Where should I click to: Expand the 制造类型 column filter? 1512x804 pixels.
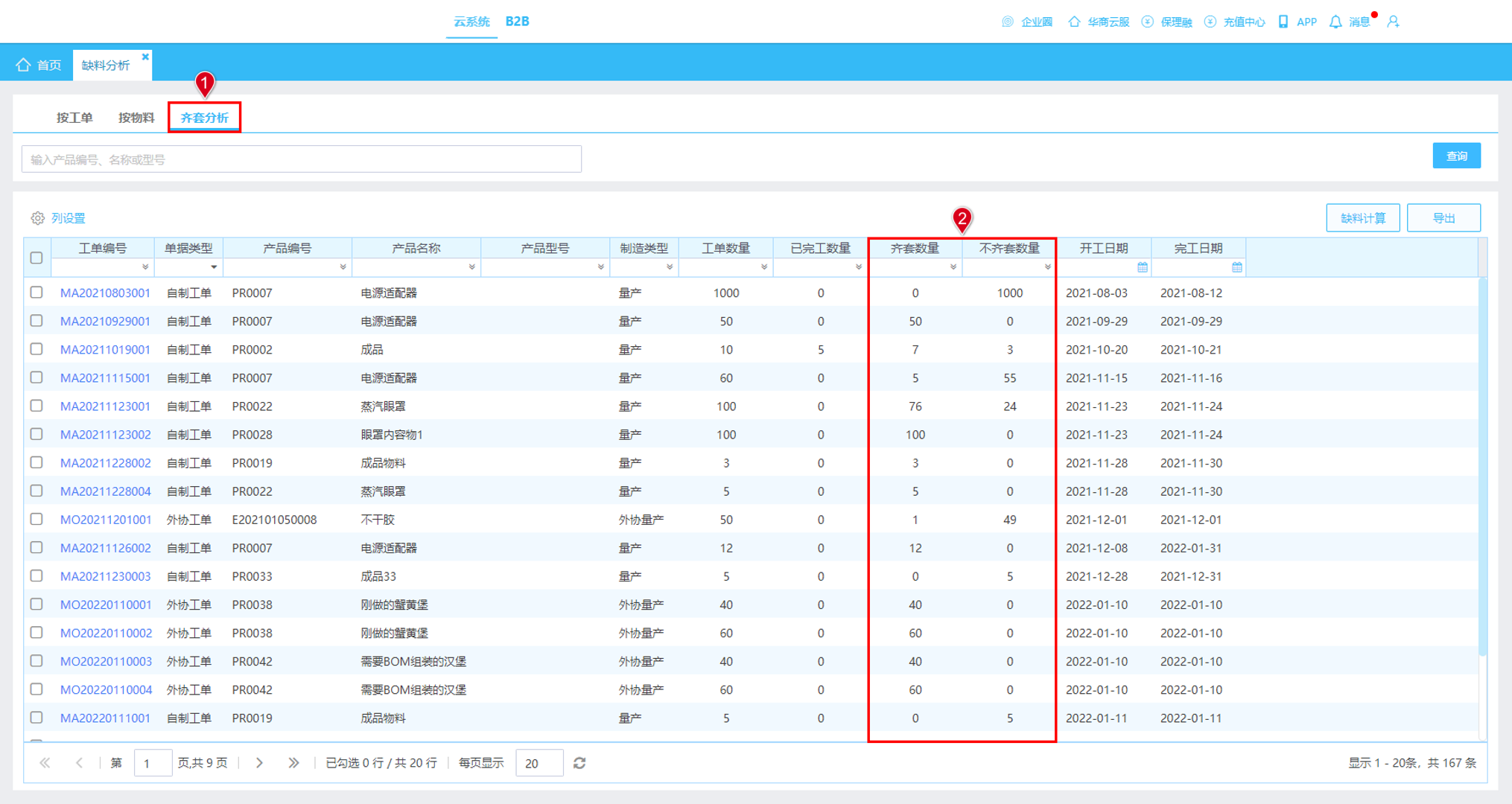pyautogui.click(x=670, y=267)
